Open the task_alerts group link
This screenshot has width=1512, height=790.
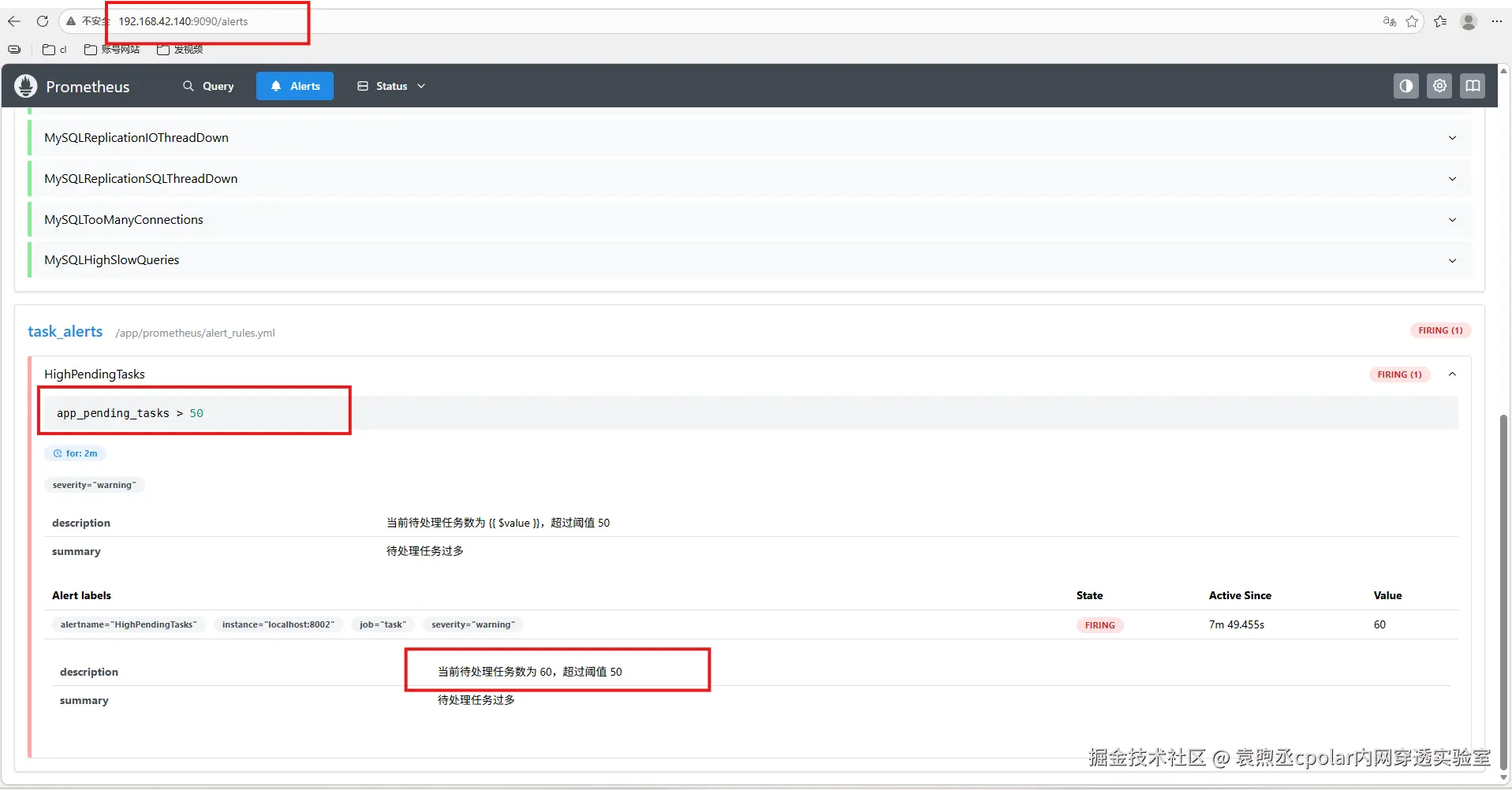pyautogui.click(x=65, y=331)
